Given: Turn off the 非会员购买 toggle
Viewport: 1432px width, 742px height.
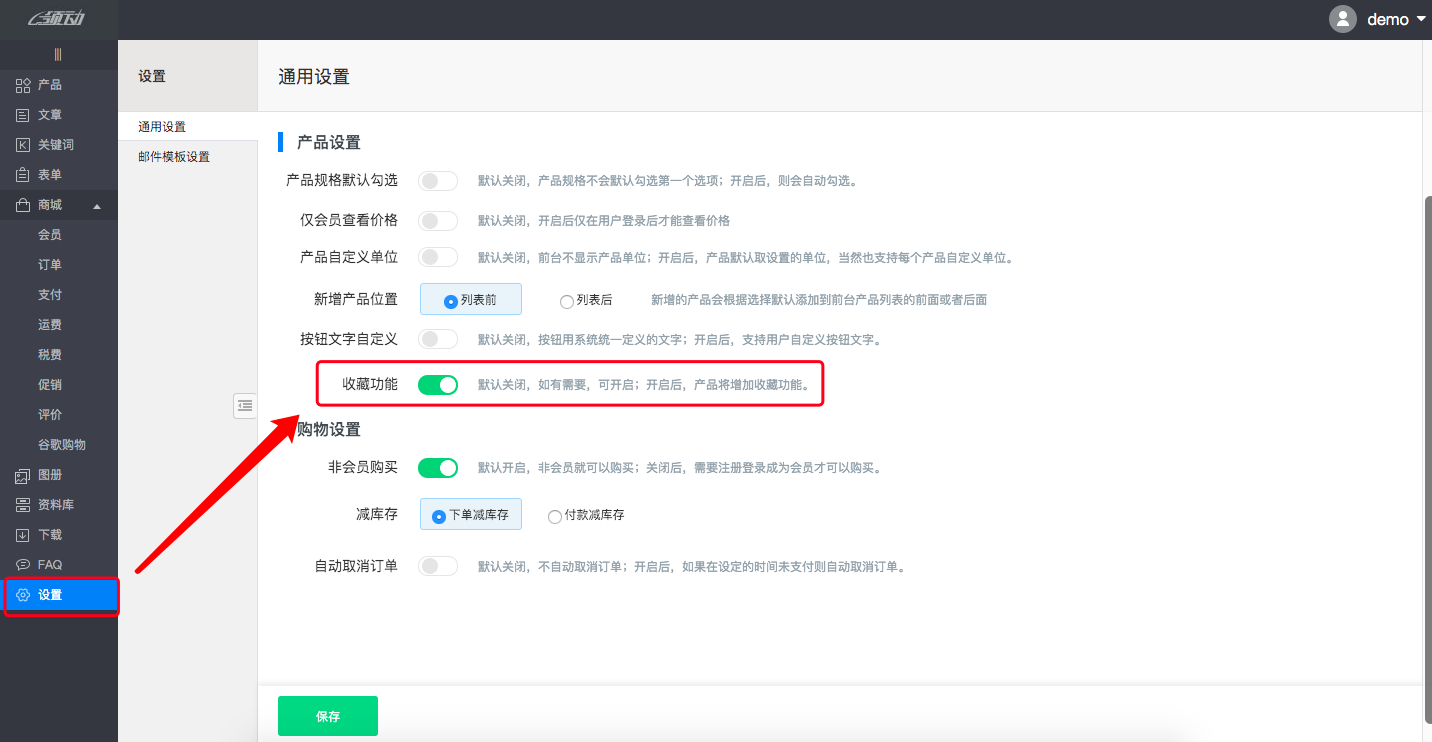Looking at the screenshot, I should click(x=438, y=467).
